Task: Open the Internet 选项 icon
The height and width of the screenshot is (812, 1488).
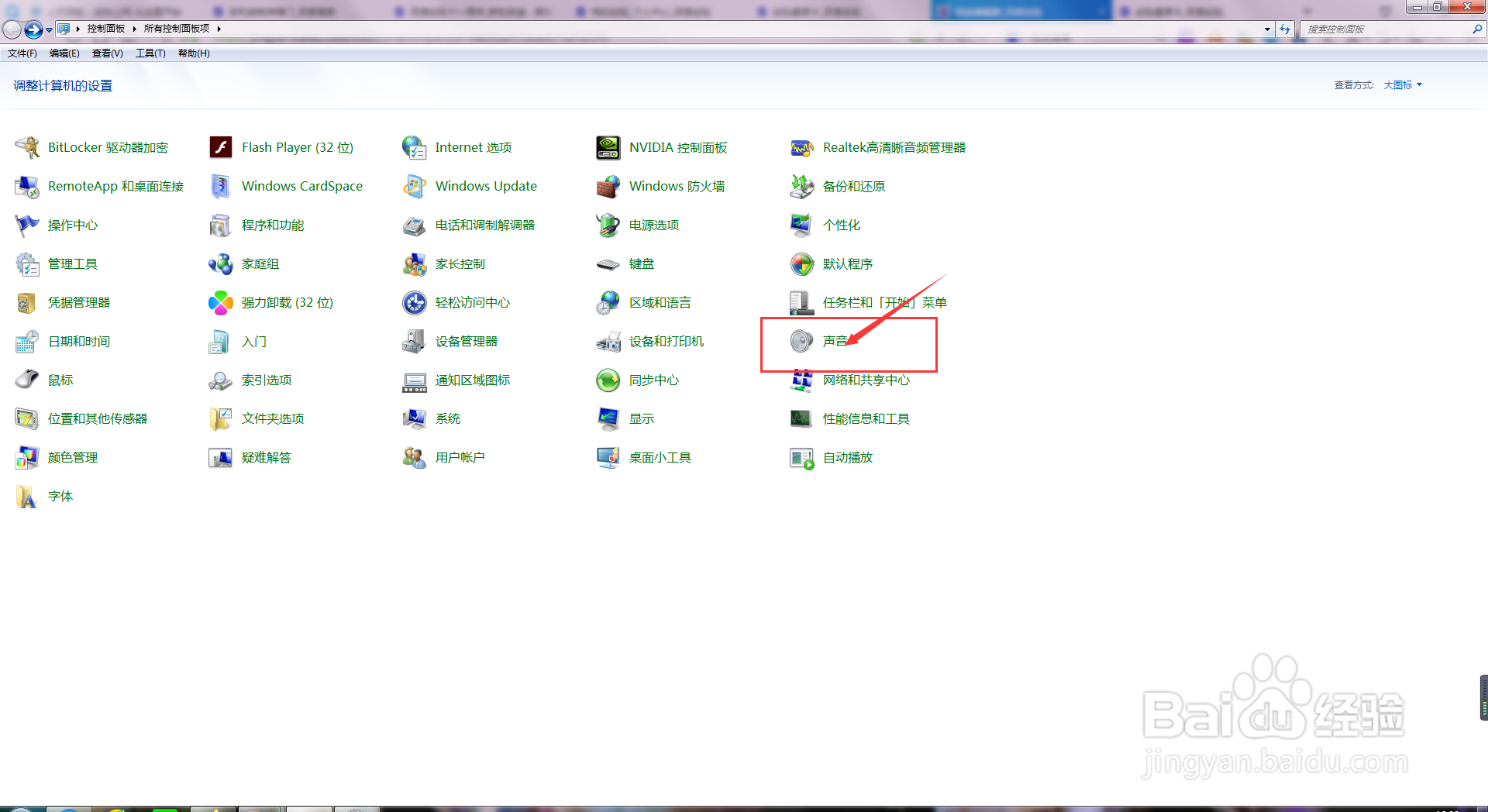Action: (x=415, y=147)
